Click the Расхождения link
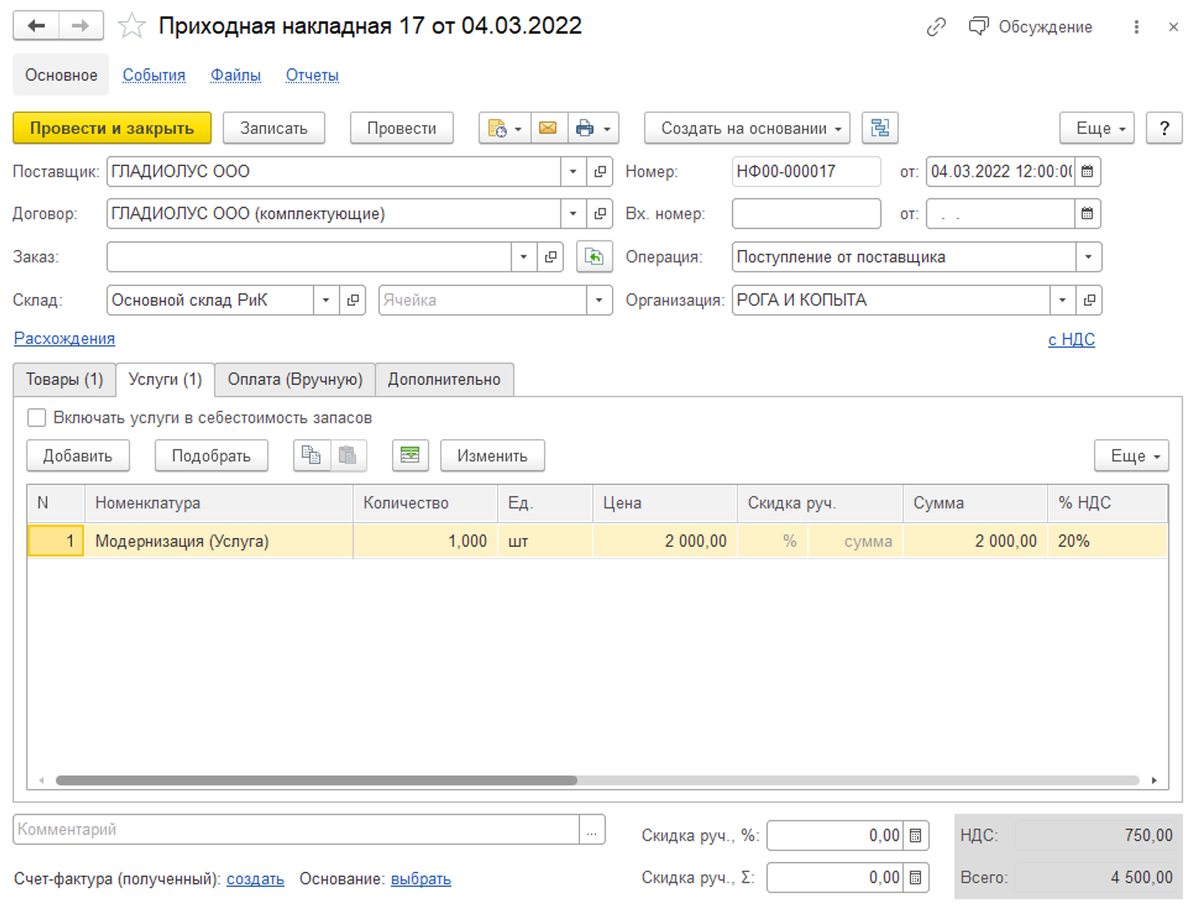Image resolution: width=1200 pixels, height=910 pixels. pos(64,339)
